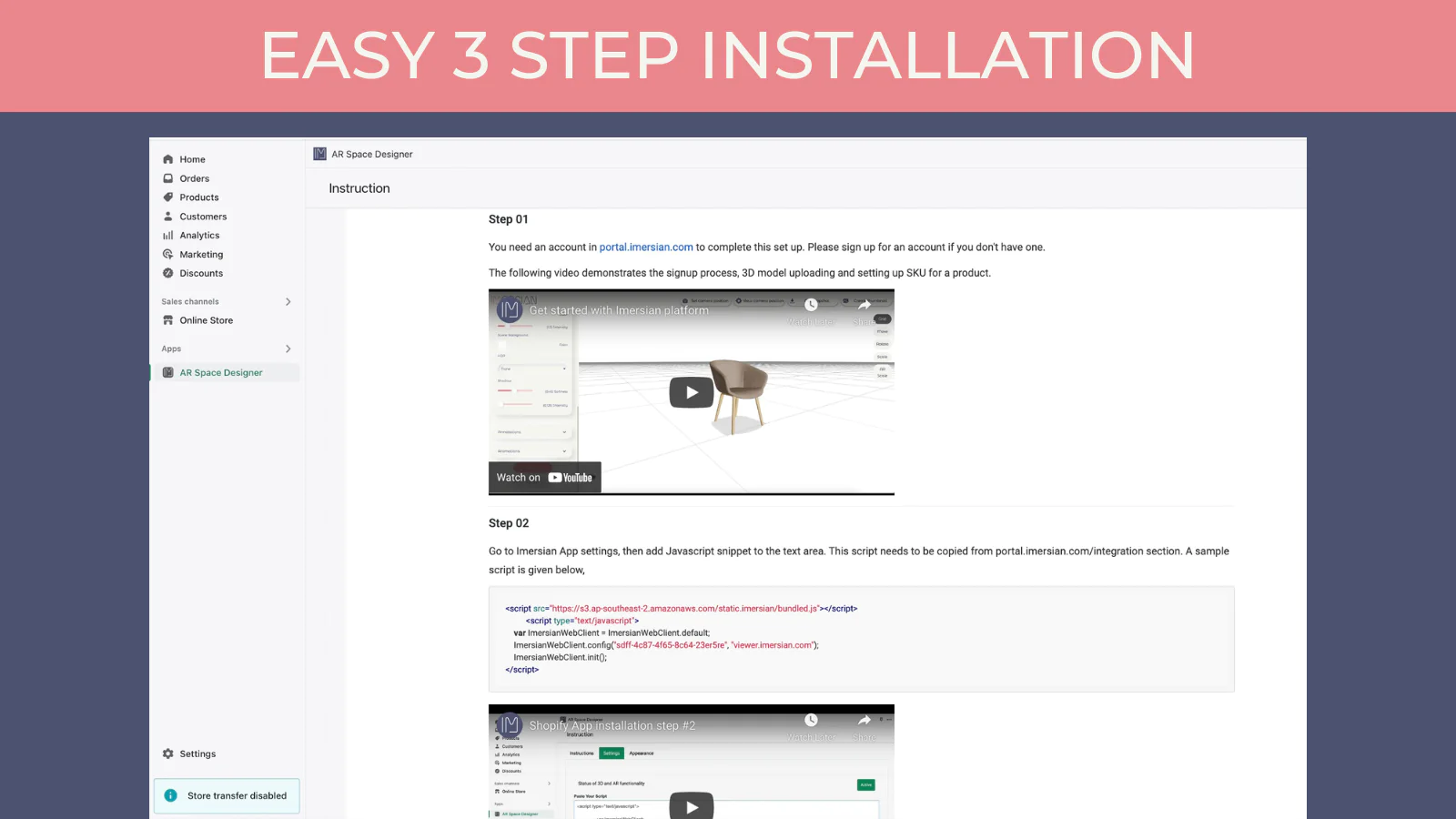Click the Online Store shop icon
Image resolution: width=1456 pixels, height=819 pixels.
pos(168,320)
